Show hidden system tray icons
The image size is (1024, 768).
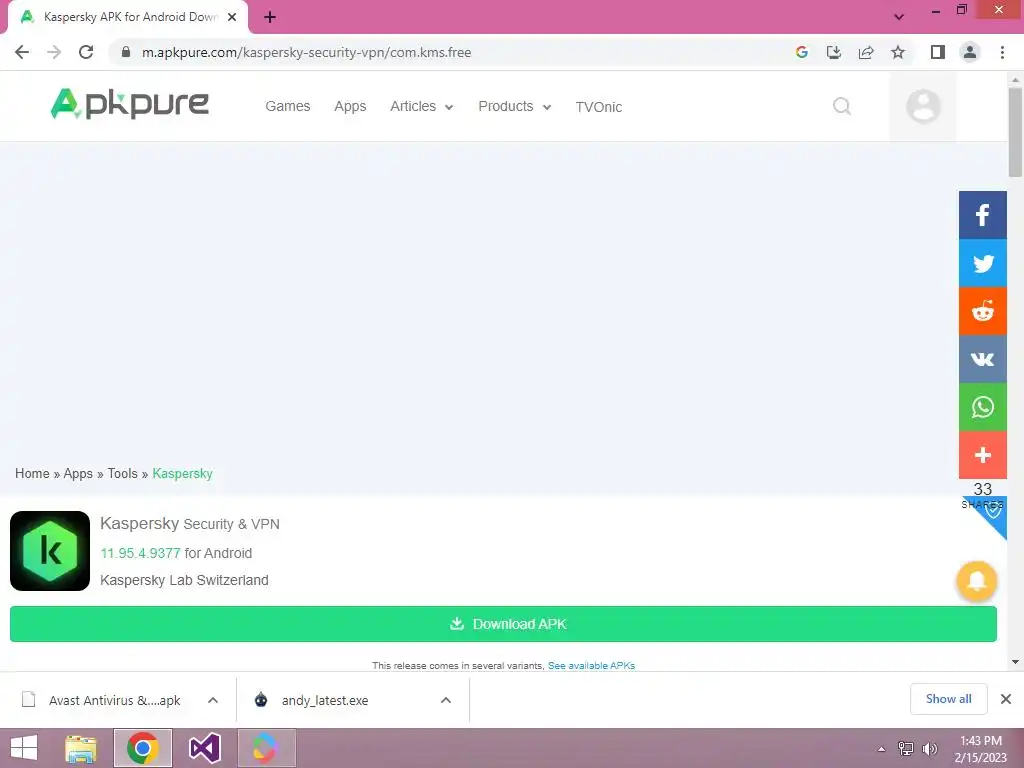881,748
